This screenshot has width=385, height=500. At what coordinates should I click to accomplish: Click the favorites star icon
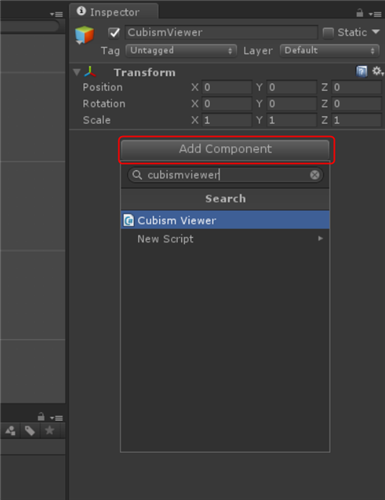(x=49, y=430)
